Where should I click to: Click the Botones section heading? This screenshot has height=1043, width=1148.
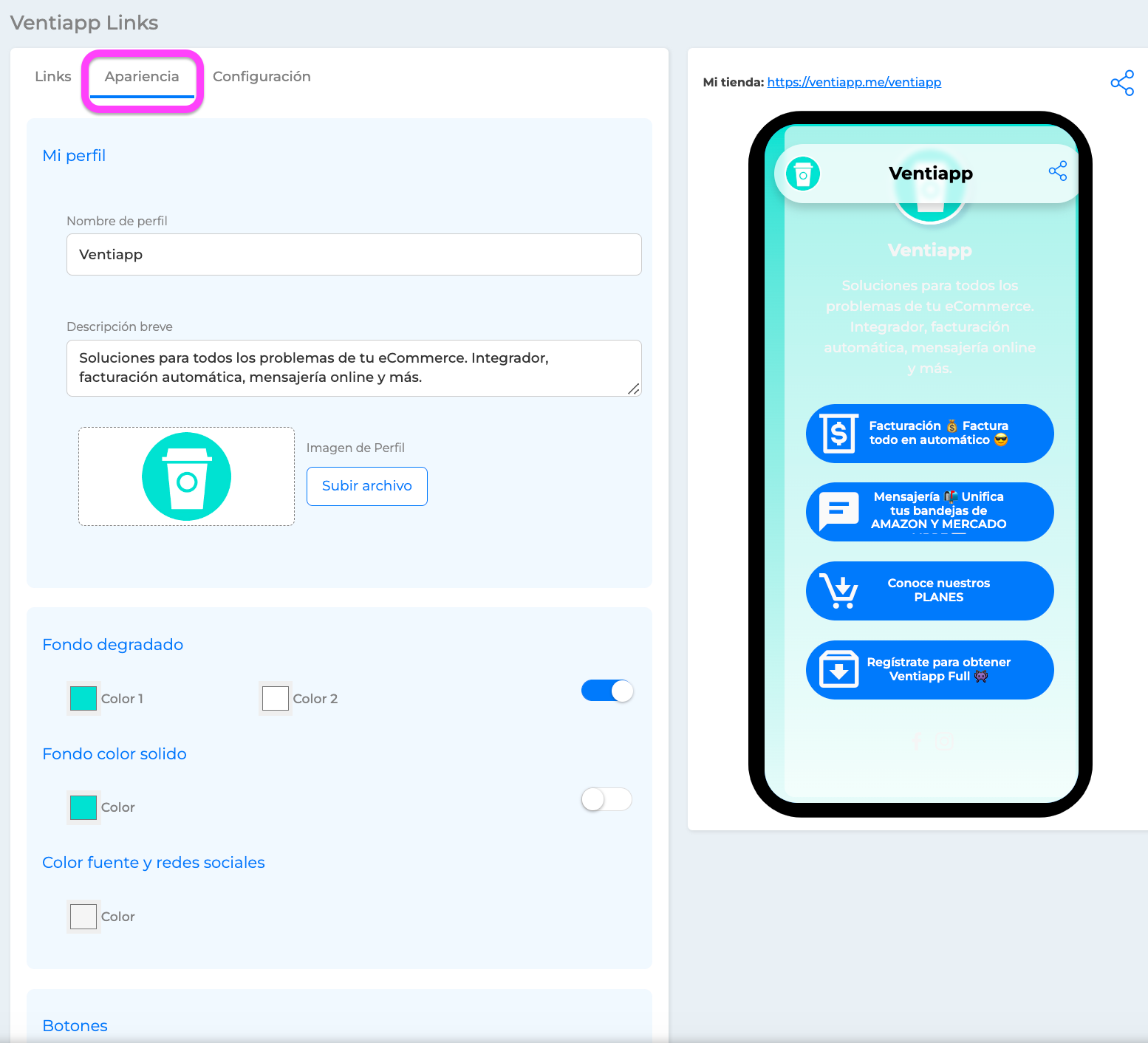point(75,1026)
